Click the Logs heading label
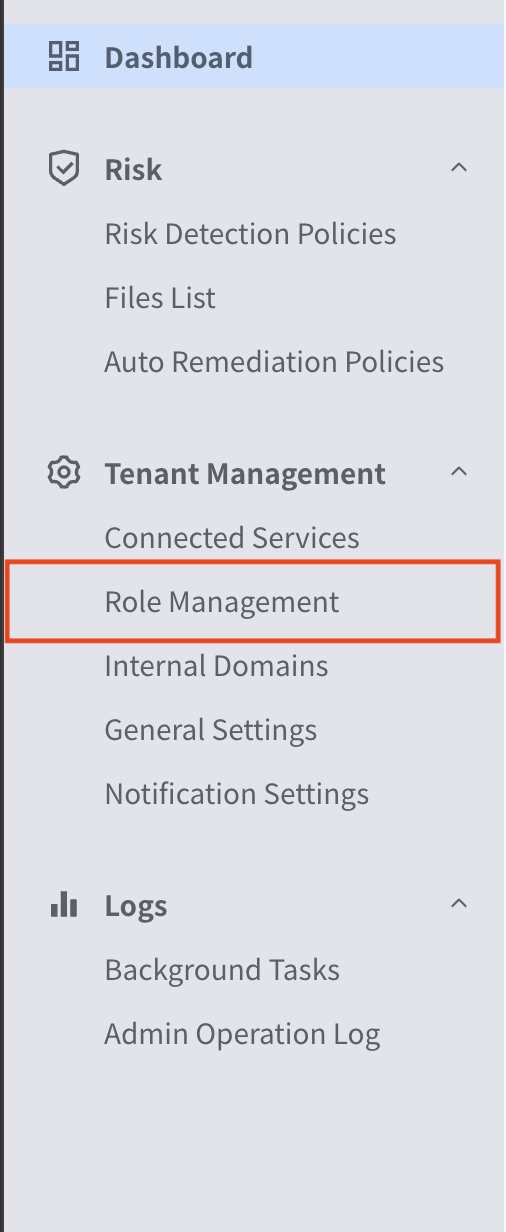This screenshot has width=506, height=1232. tap(136, 906)
